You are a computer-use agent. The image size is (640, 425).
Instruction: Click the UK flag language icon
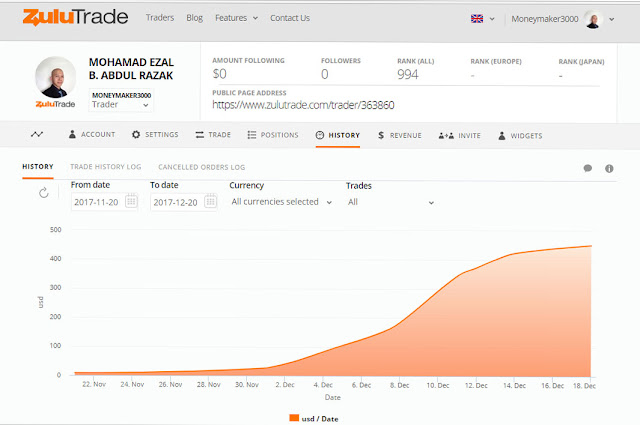pyautogui.click(x=477, y=18)
